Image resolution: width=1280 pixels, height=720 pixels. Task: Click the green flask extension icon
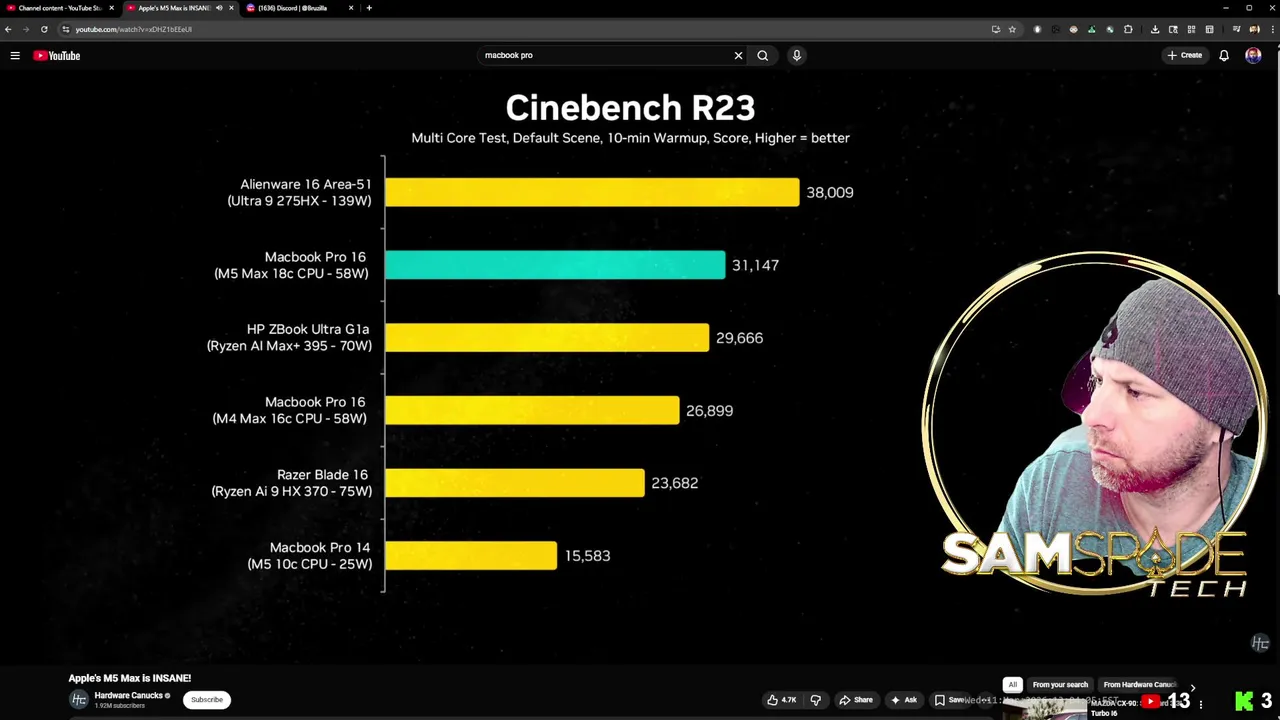coord(1092,29)
